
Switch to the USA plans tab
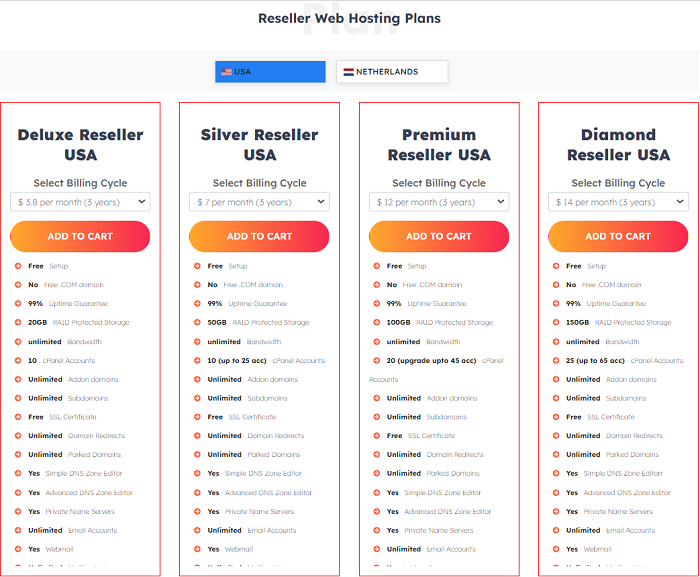270,72
